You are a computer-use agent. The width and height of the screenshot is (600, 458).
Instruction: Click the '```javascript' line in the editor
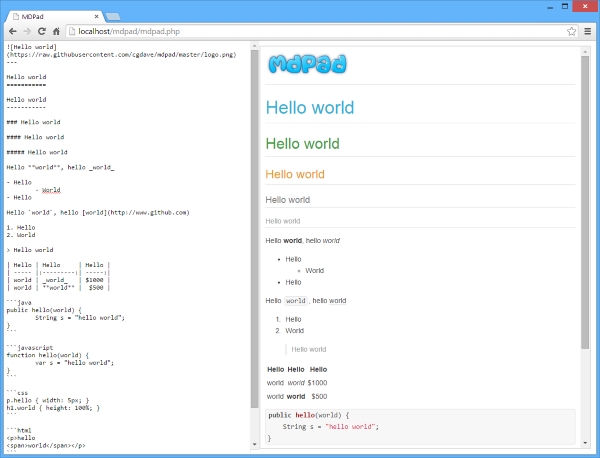pos(30,348)
